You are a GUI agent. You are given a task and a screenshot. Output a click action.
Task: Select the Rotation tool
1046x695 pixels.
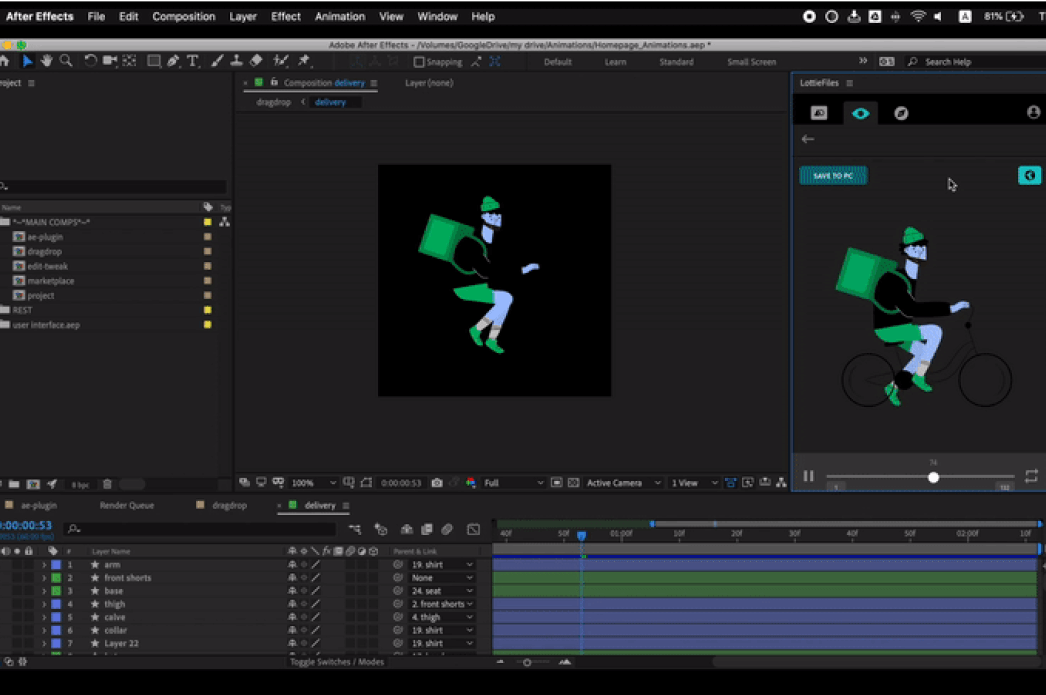pyautogui.click(x=90, y=61)
